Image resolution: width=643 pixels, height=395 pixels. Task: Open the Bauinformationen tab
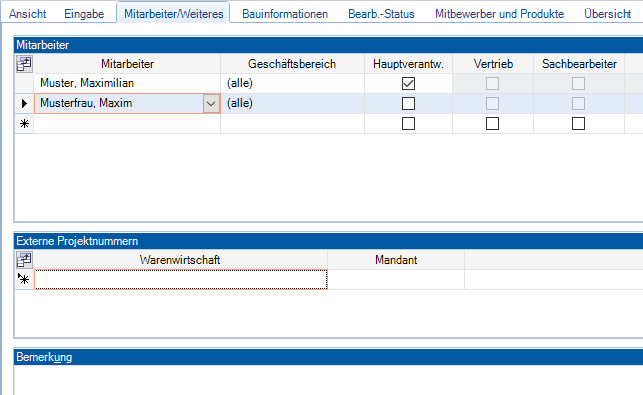click(x=285, y=14)
